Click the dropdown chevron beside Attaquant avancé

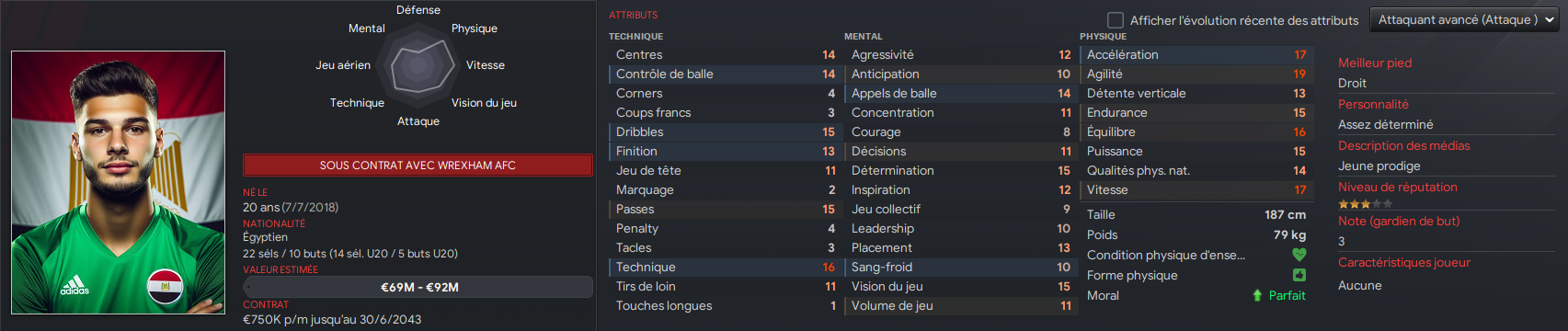(1550, 20)
